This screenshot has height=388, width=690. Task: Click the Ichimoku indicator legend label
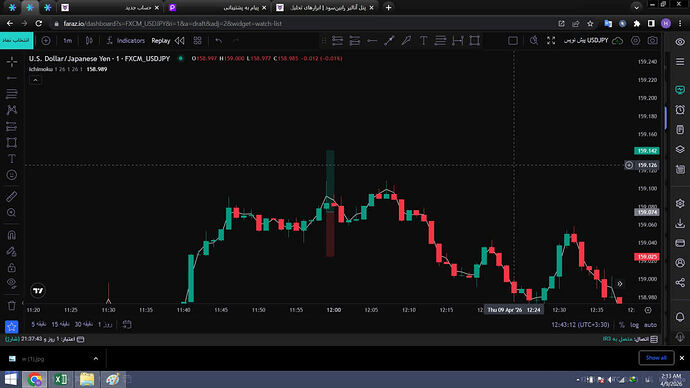coord(41,69)
